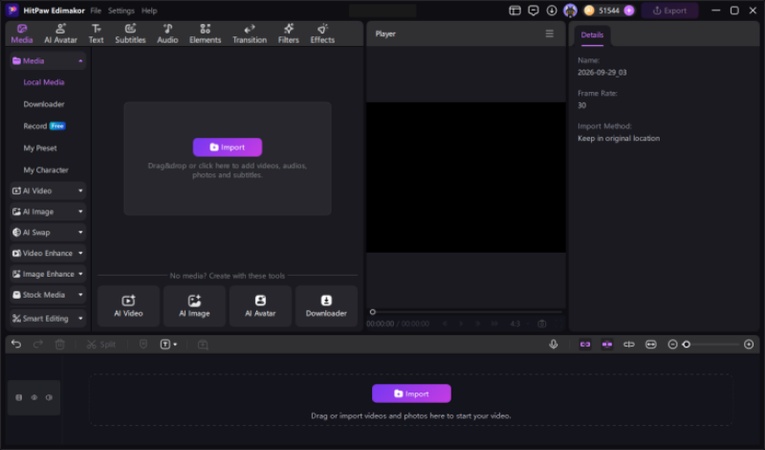Launch Downloader tool card
The height and width of the screenshot is (450, 765).
click(x=326, y=306)
